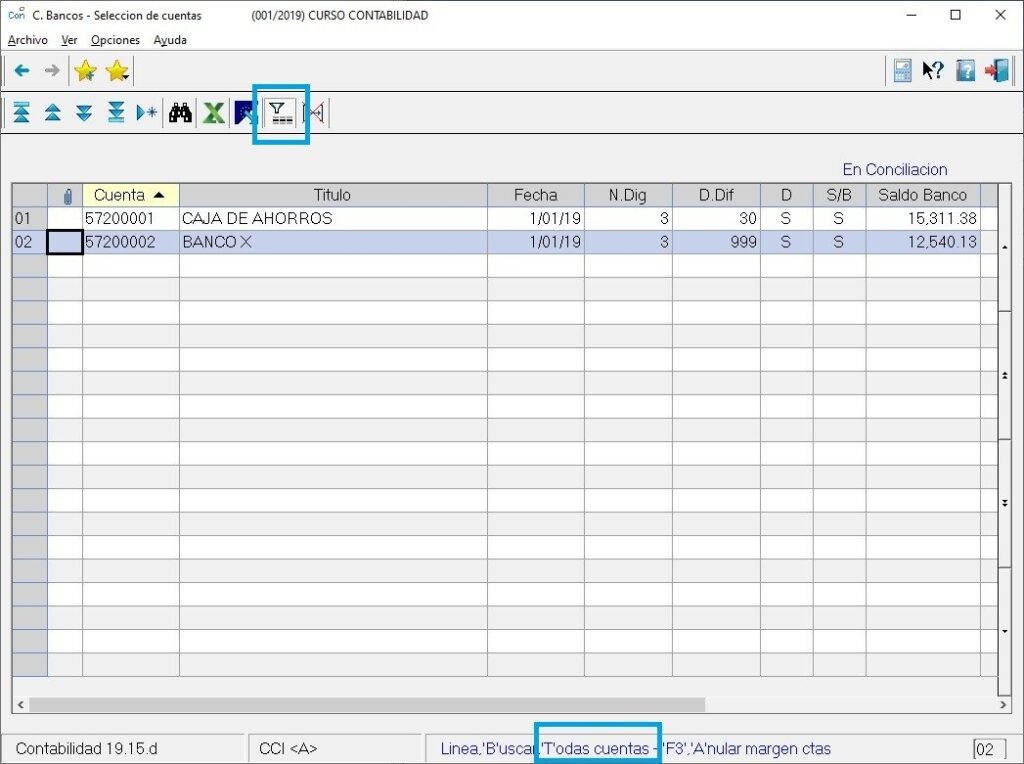Click the line number field showing 02
The image size is (1024, 764).
(x=988, y=749)
